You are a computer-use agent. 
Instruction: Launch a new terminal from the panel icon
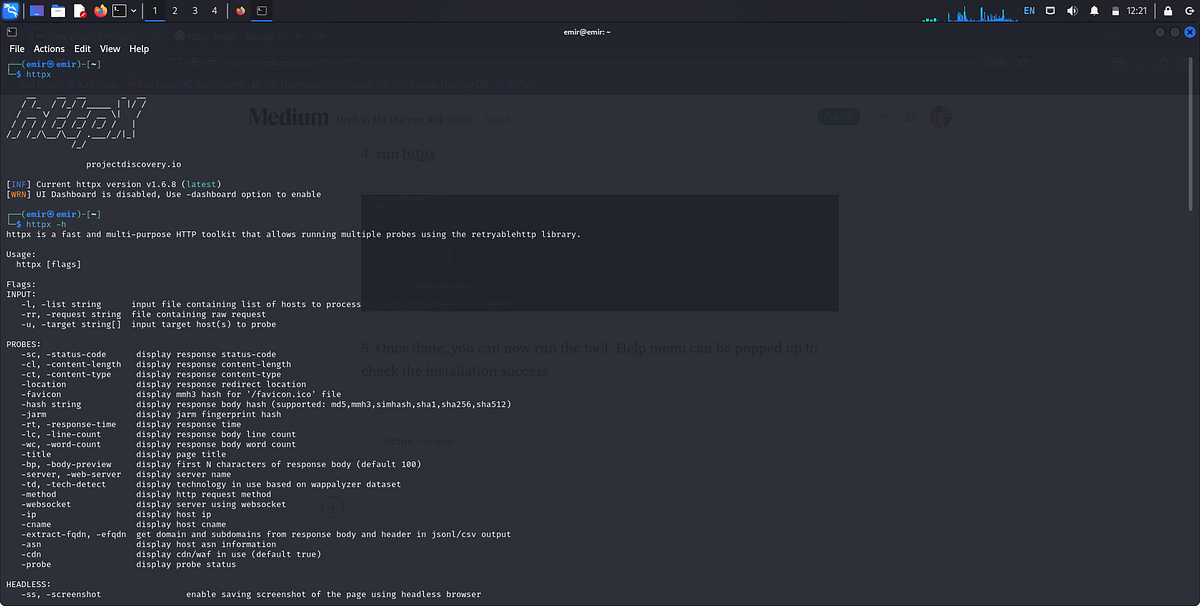(118, 11)
